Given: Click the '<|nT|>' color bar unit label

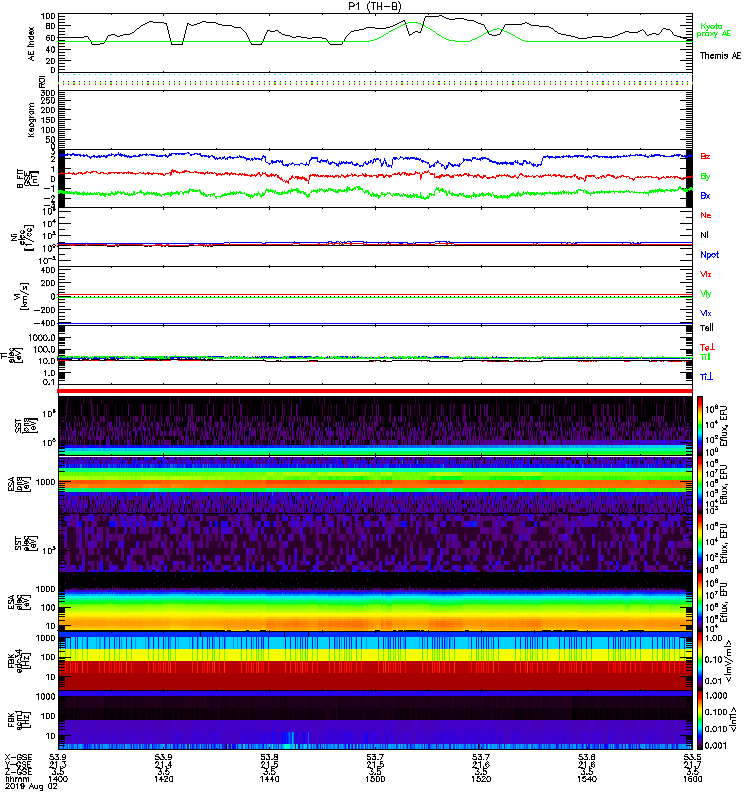Looking at the screenshot, I should click(x=735, y=719).
